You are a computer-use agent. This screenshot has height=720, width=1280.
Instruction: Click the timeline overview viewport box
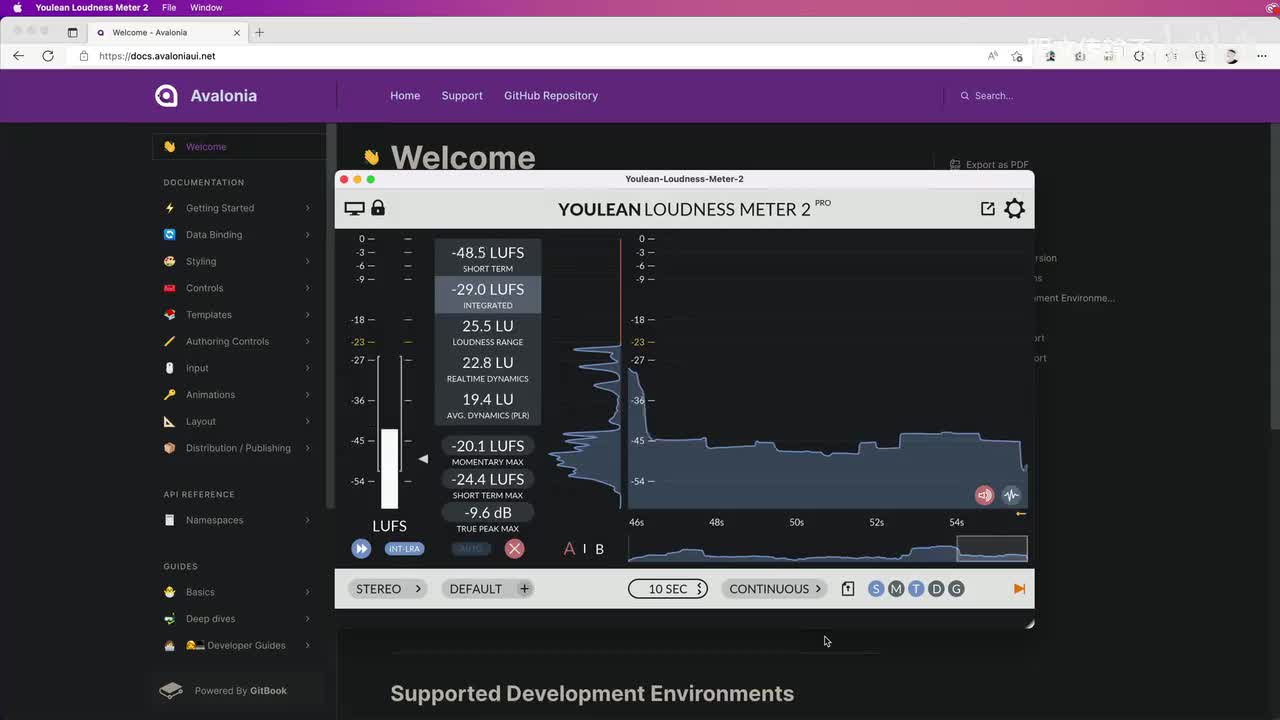[992, 548]
